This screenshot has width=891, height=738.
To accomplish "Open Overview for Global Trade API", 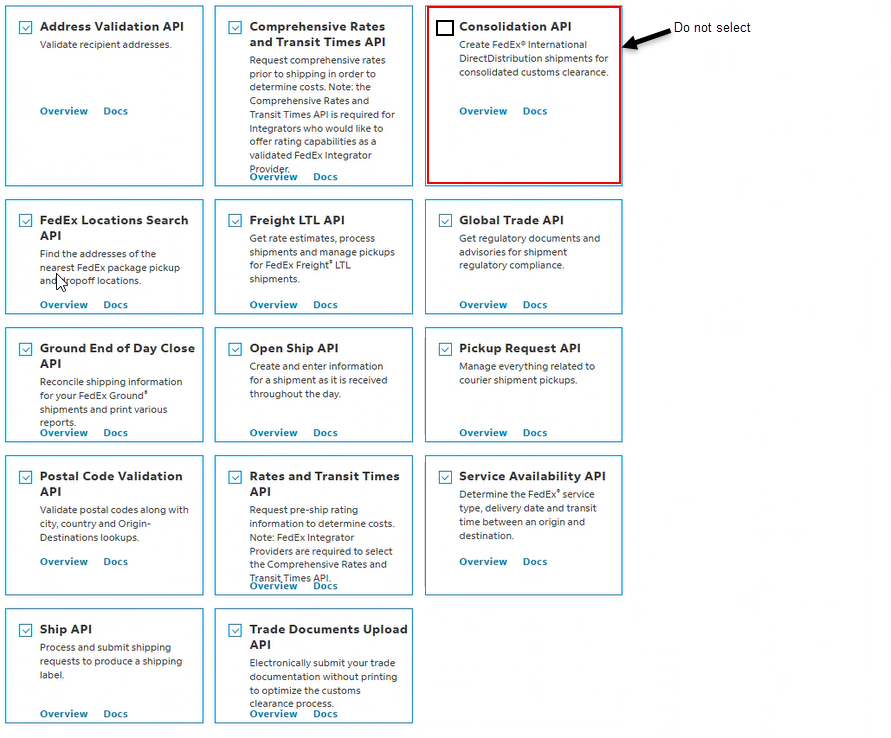I will [x=483, y=305].
